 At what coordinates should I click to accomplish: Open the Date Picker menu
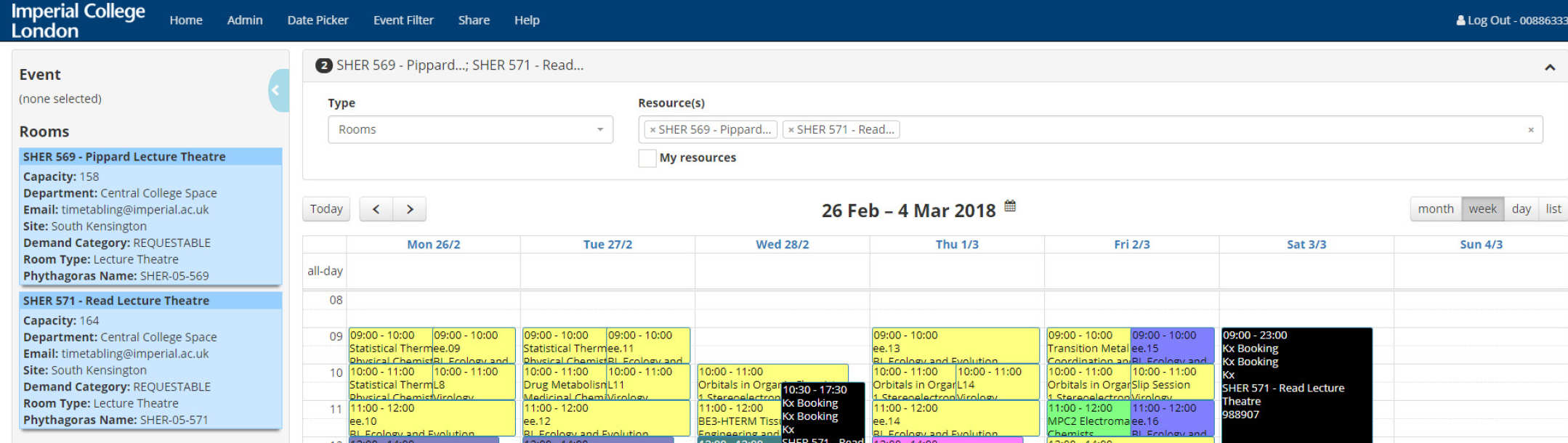(x=318, y=20)
